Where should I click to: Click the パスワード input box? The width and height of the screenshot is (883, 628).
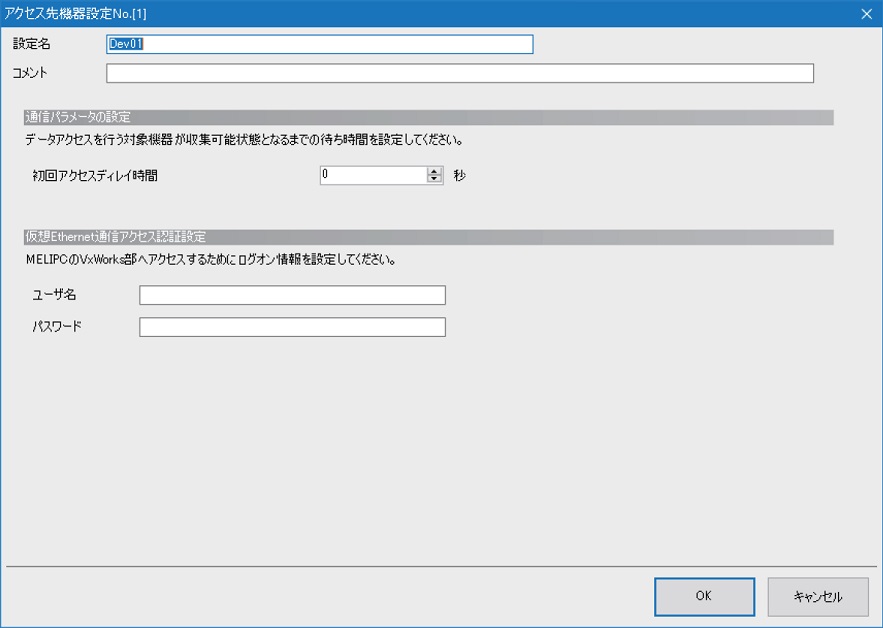click(292, 327)
